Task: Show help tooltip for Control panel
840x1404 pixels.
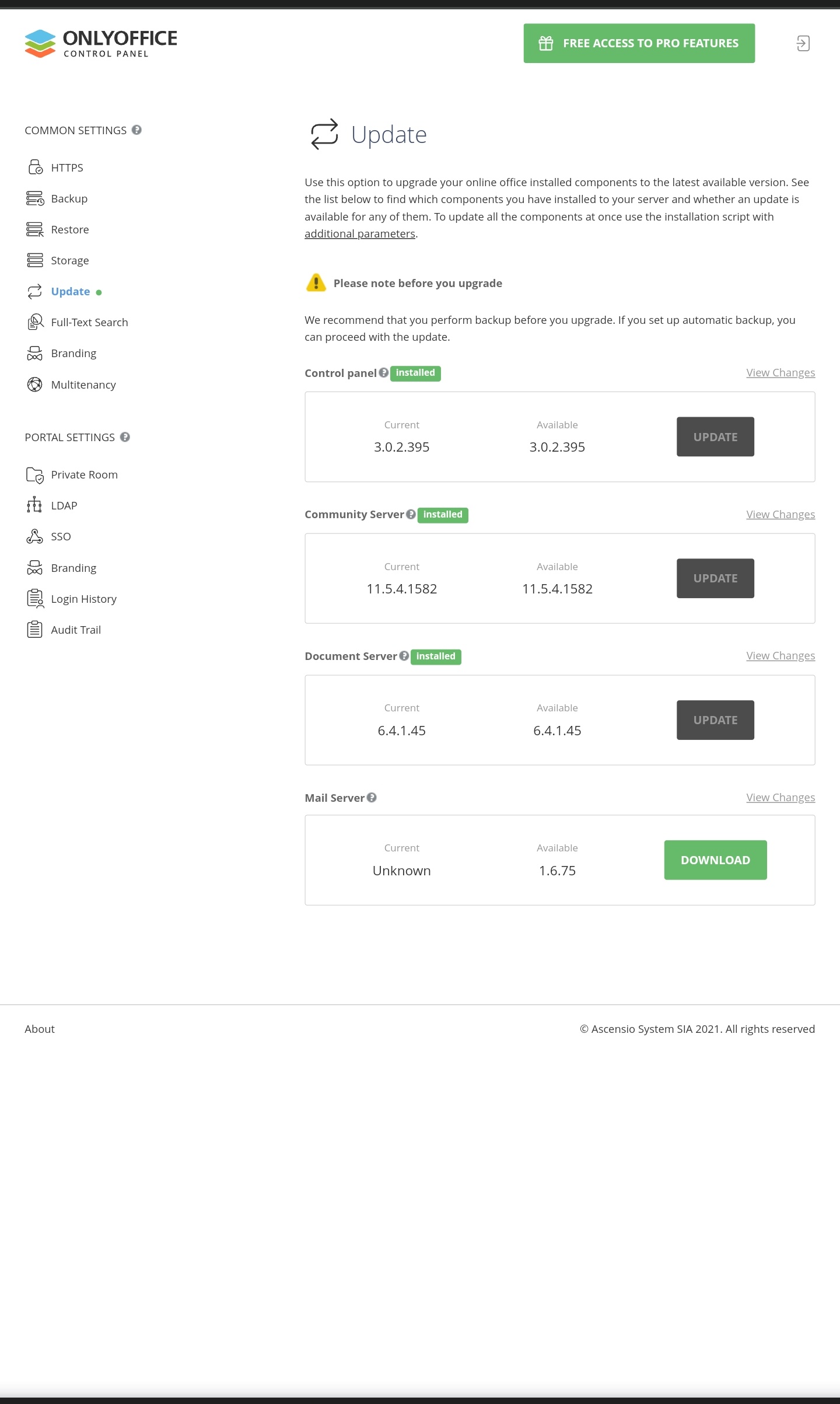Action: click(383, 372)
